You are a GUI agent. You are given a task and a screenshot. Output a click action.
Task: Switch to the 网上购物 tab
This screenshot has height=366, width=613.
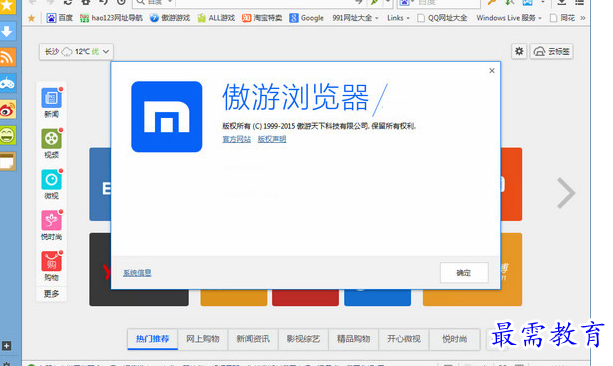point(203,339)
